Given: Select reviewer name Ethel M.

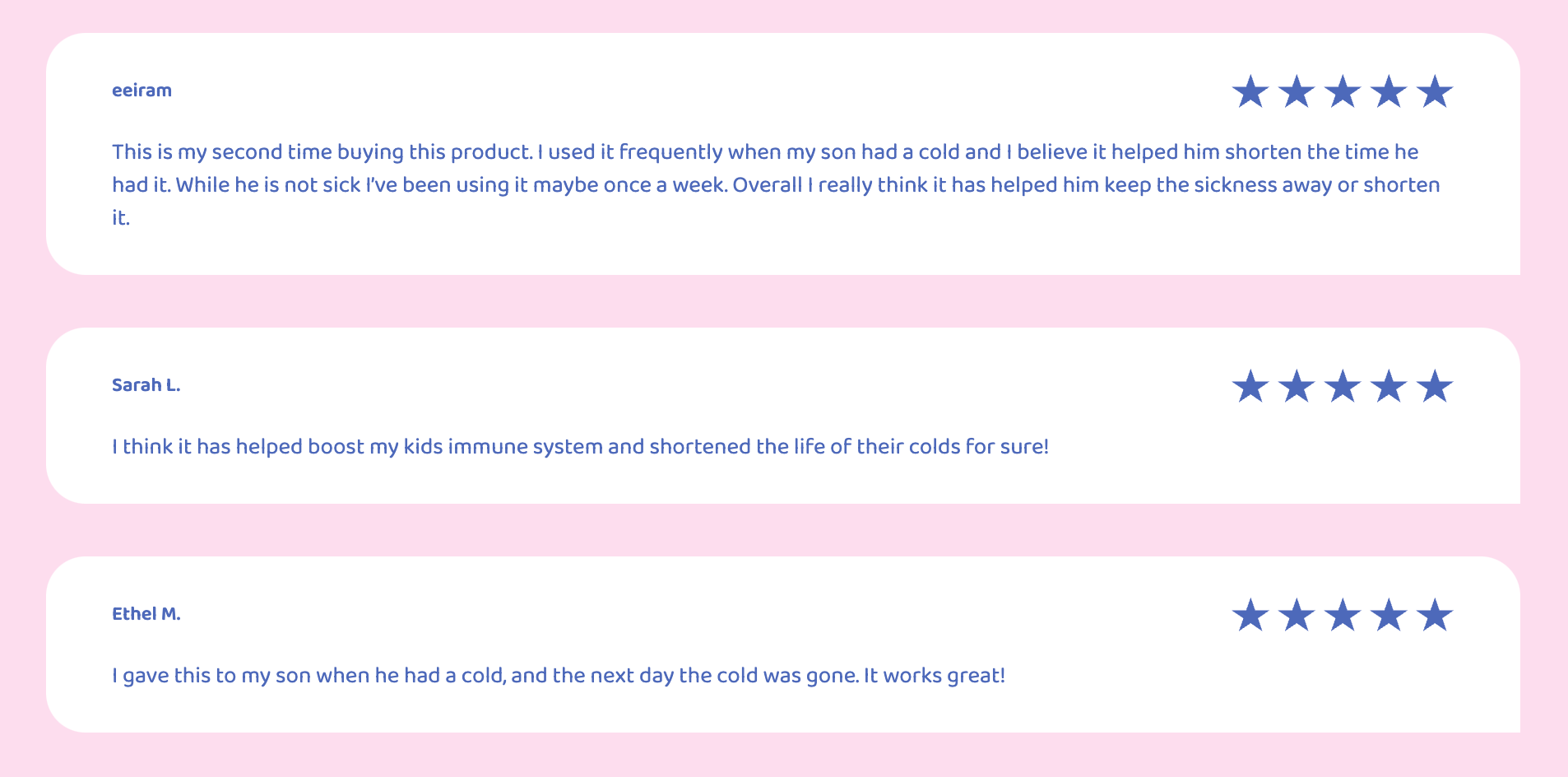Looking at the screenshot, I should point(146,614).
